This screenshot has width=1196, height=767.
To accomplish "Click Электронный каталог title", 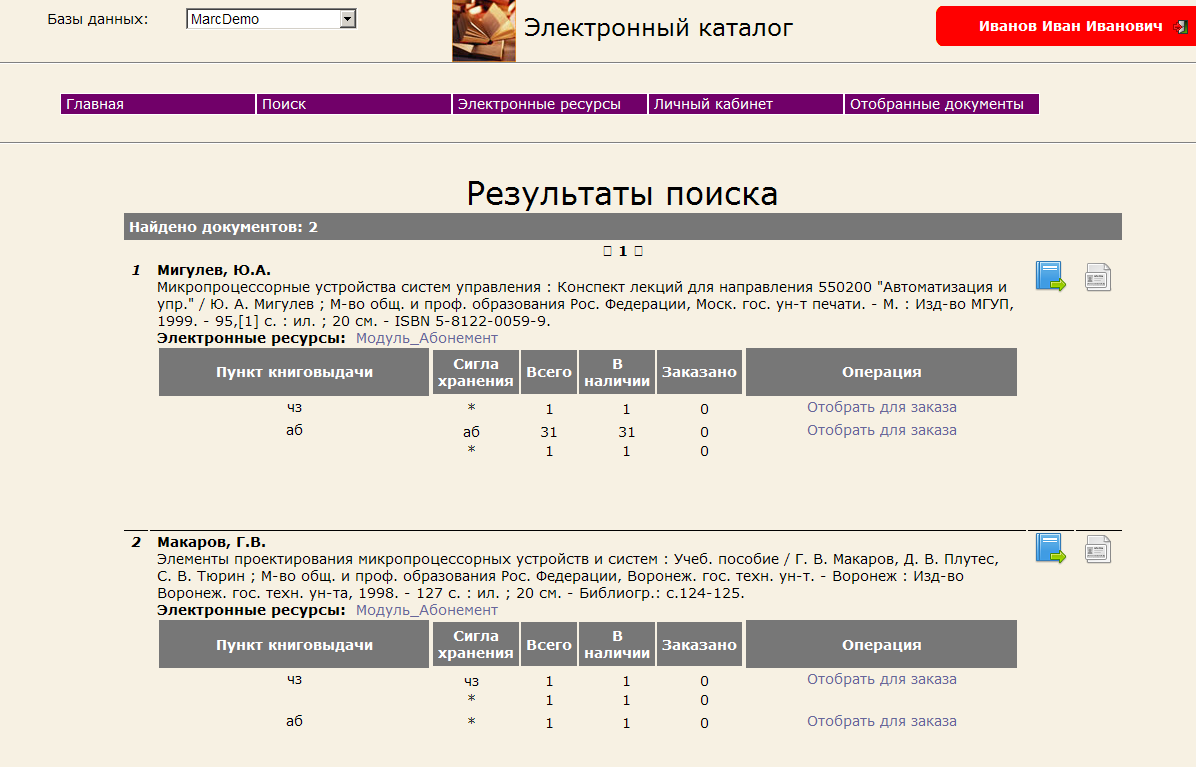I will (x=658, y=27).
